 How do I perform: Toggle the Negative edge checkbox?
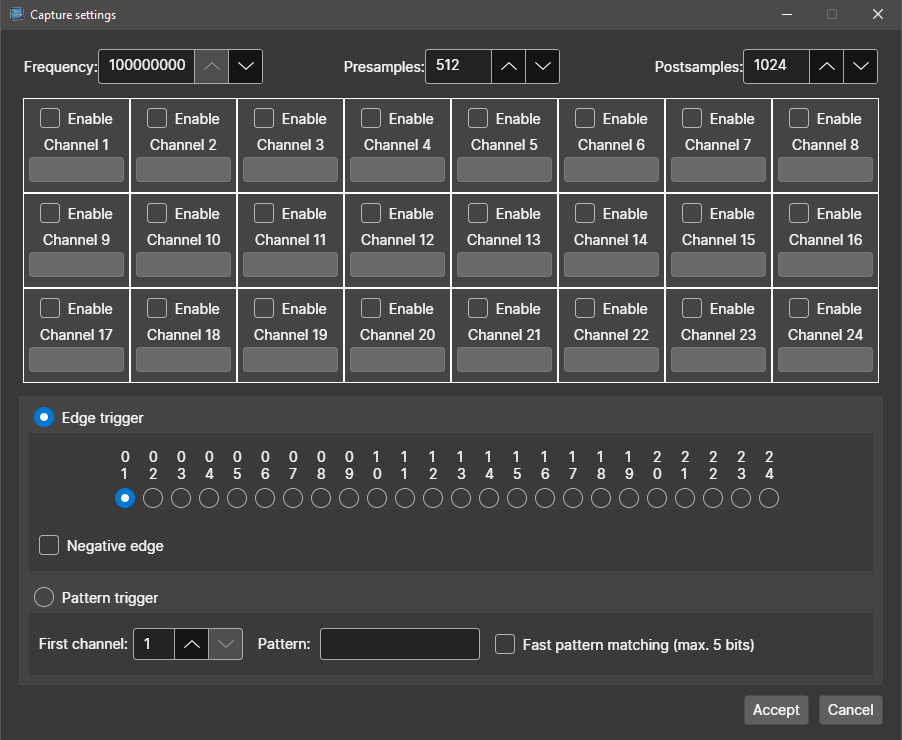click(49, 545)
